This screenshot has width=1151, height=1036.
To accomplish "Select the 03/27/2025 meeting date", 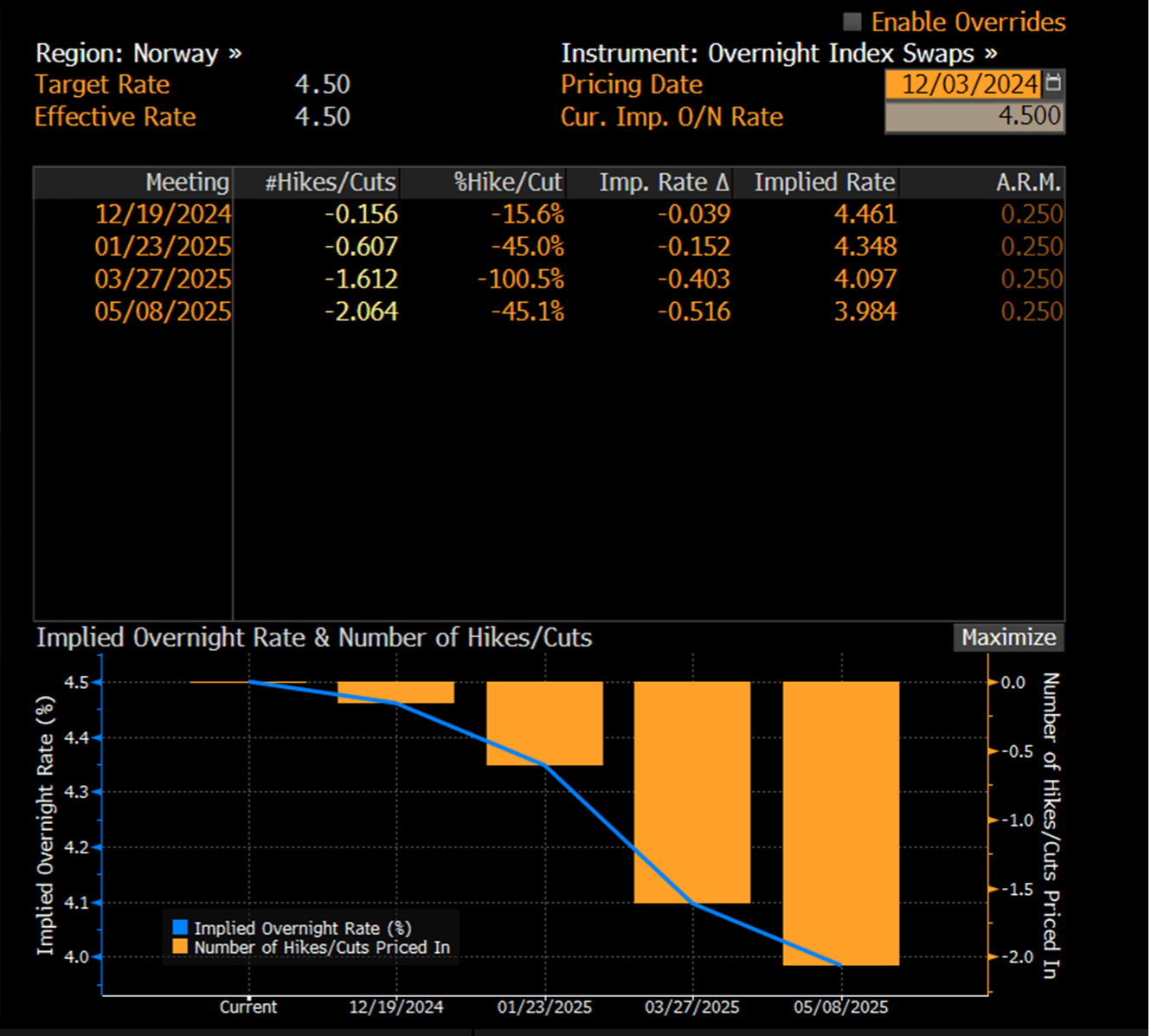I will 163,280.
